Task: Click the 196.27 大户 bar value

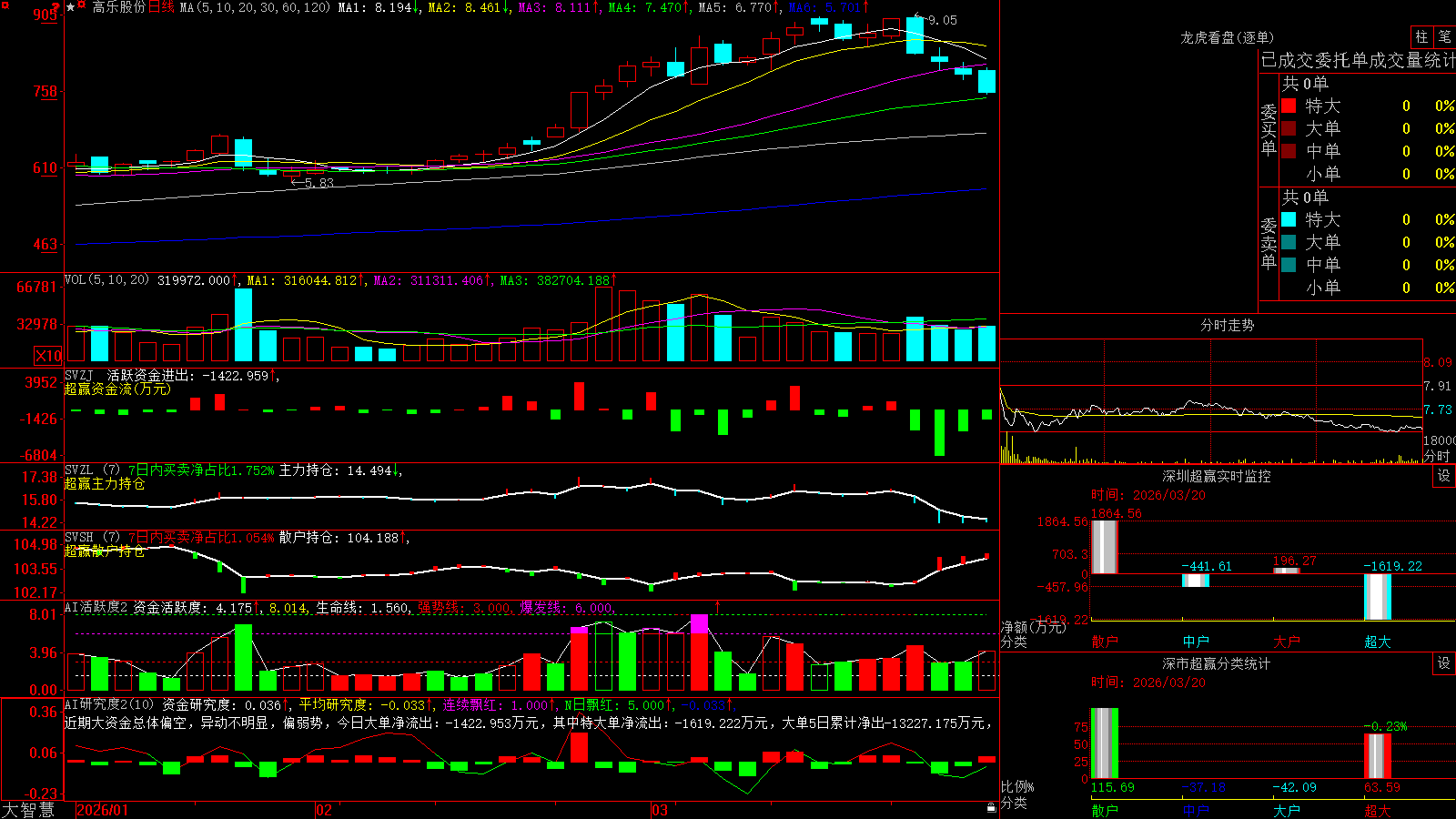Action: 1294,561
